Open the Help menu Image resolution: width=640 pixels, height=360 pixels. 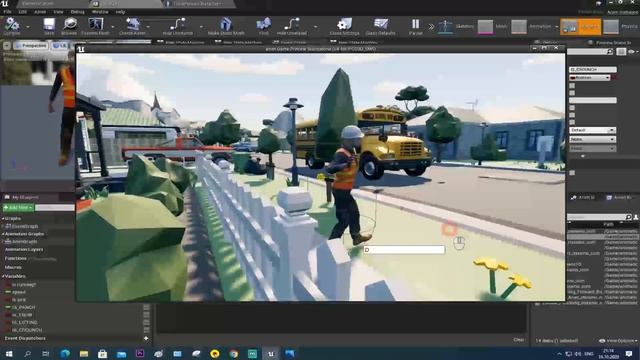point(120,12)
